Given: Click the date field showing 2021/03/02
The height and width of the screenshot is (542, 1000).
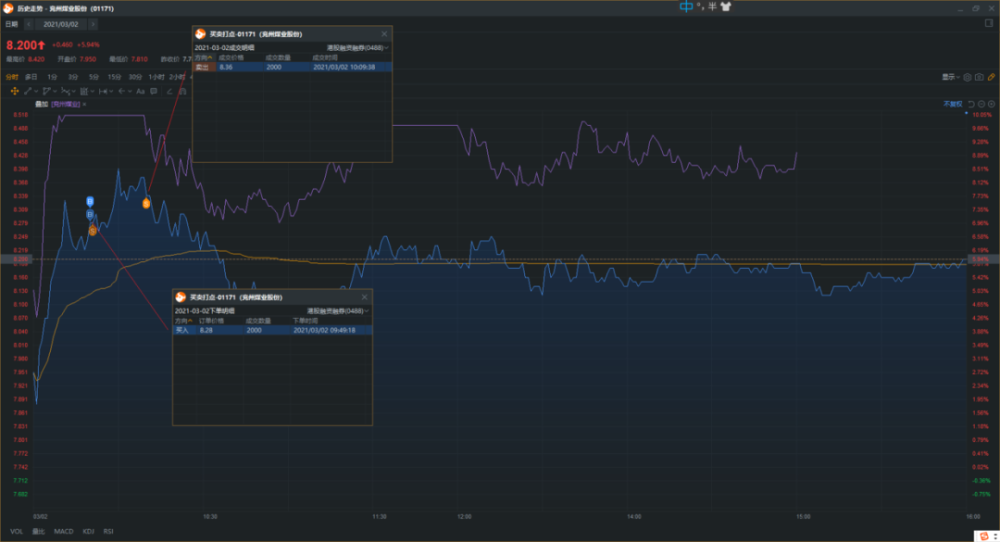Looking at the screenshot, I should (63, 22).
